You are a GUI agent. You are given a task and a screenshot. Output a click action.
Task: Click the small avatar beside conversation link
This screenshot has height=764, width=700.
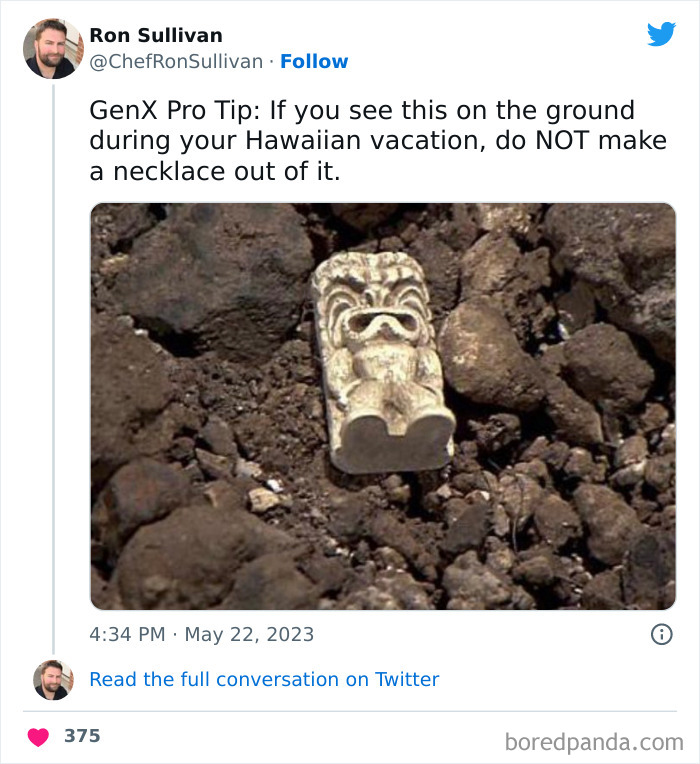click(53, 680)
